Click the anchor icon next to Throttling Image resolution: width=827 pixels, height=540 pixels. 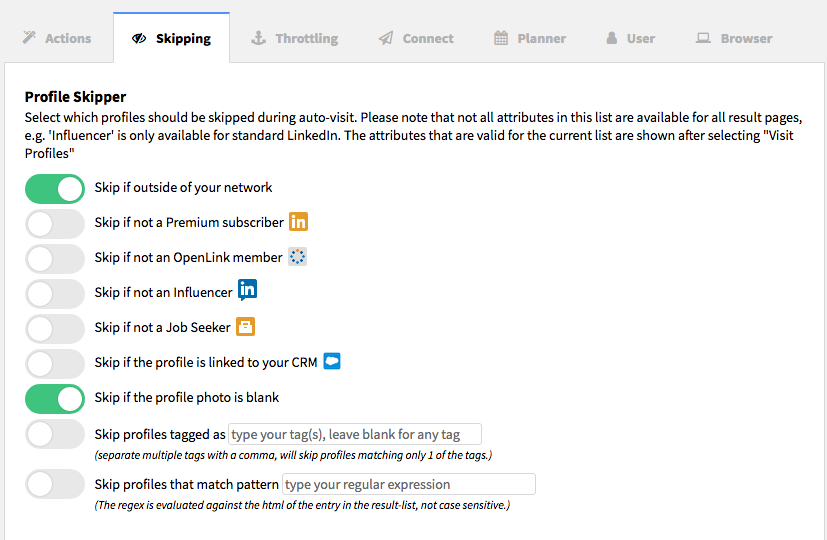258,38
